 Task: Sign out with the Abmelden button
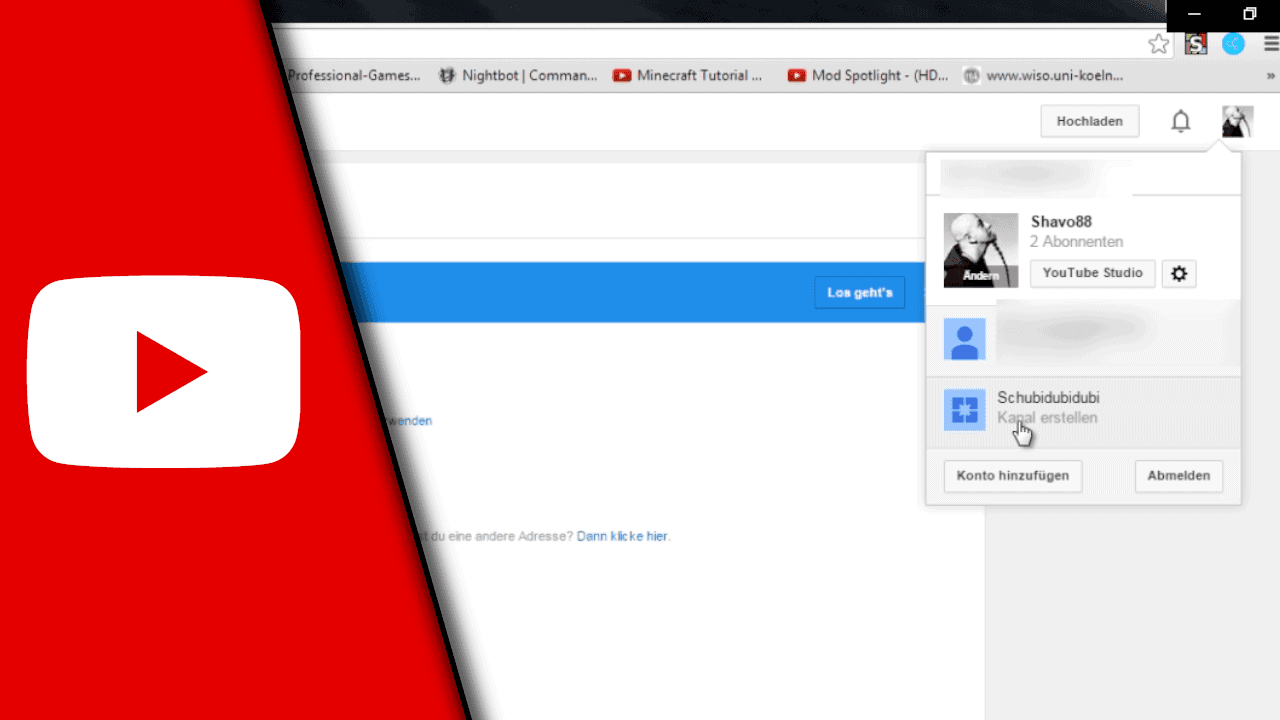tap(1179, 476)
